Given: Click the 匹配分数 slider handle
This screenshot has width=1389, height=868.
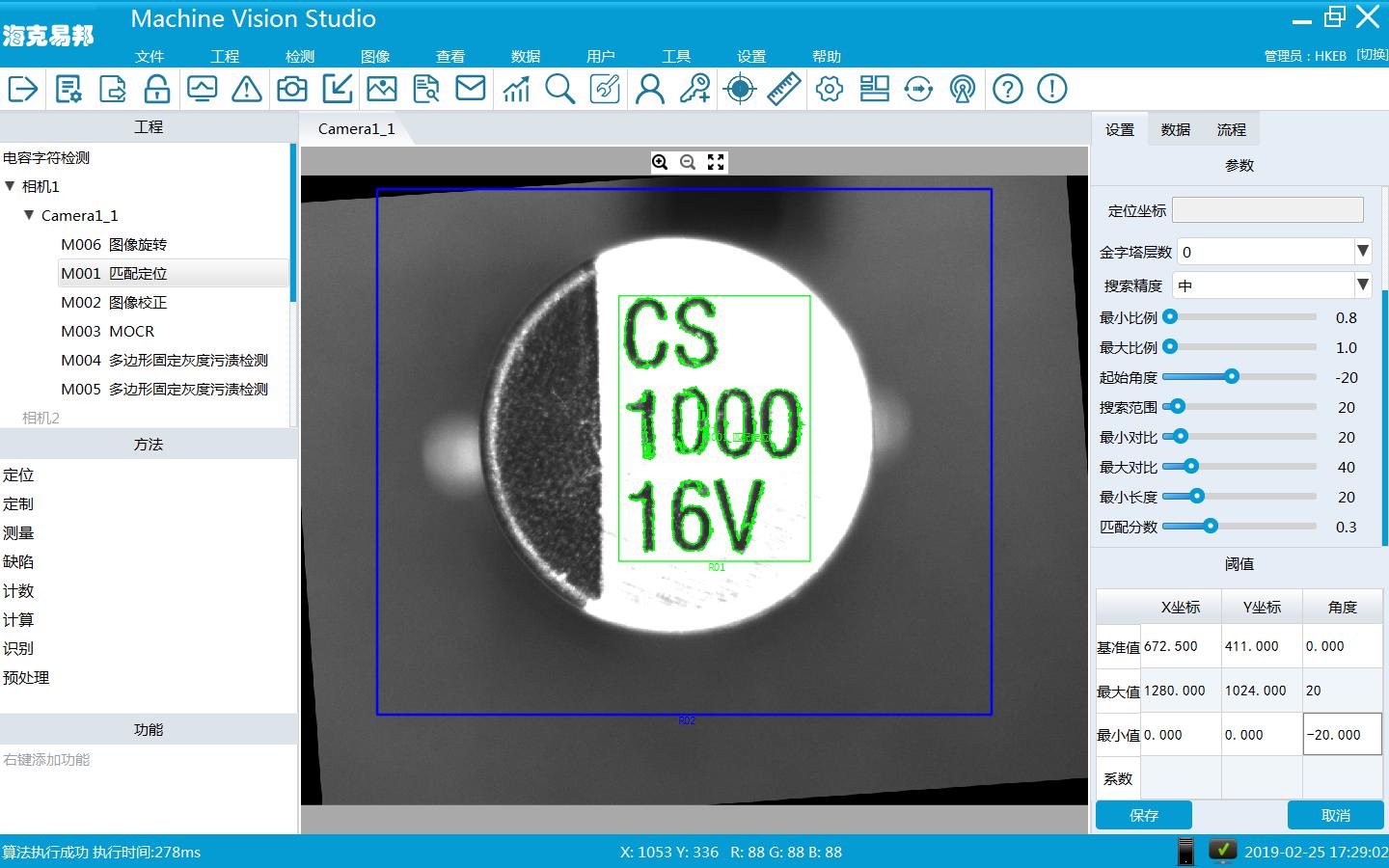Looking at the screenshot, I should (1210, 527).
